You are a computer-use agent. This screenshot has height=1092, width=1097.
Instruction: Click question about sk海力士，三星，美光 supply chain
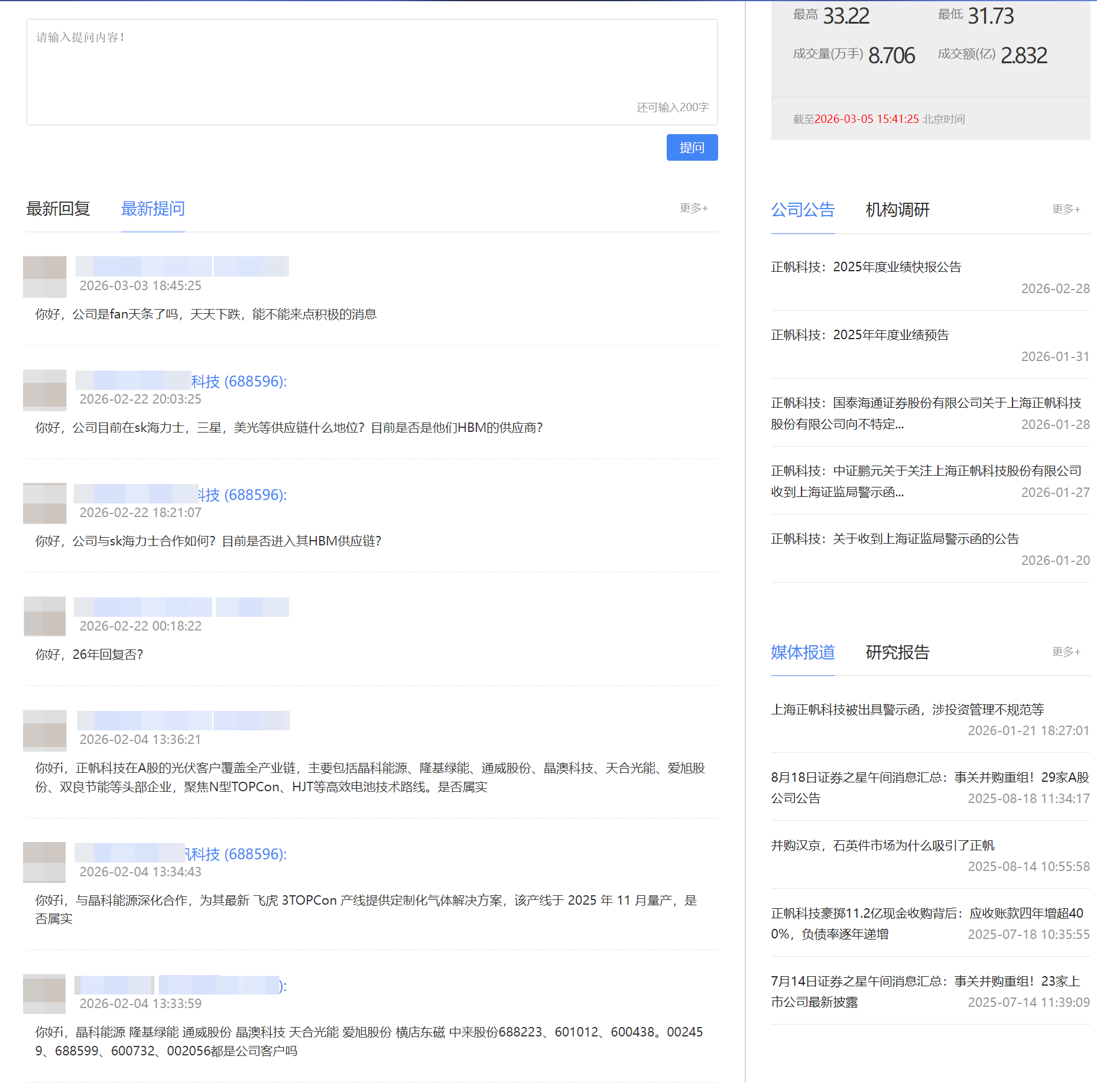coord(289,428)
